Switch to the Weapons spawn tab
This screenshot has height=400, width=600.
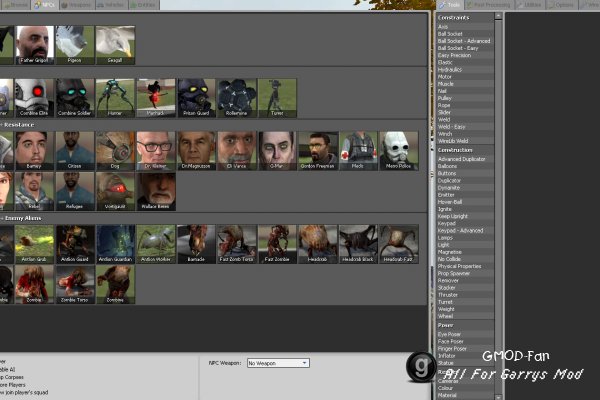76,5
